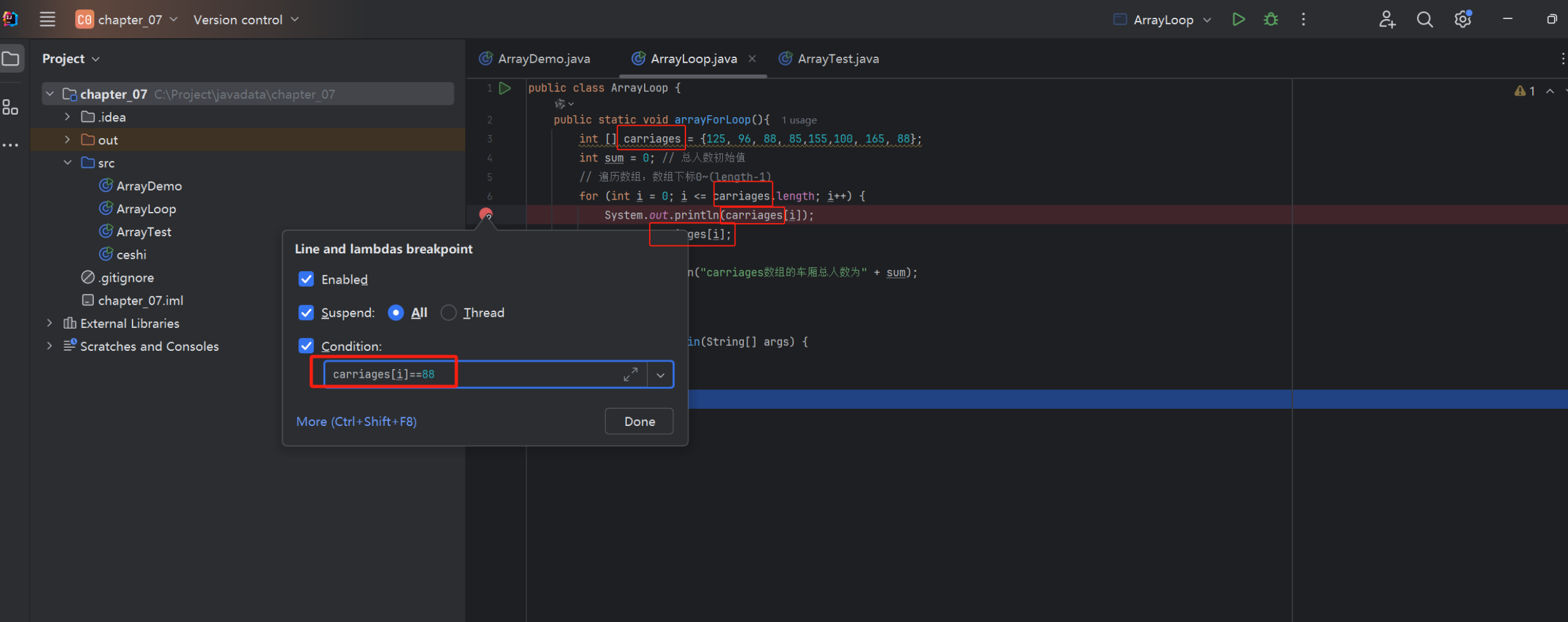
Task: Open the More Actions kebab menu
Action: [x=1303, y=20]
